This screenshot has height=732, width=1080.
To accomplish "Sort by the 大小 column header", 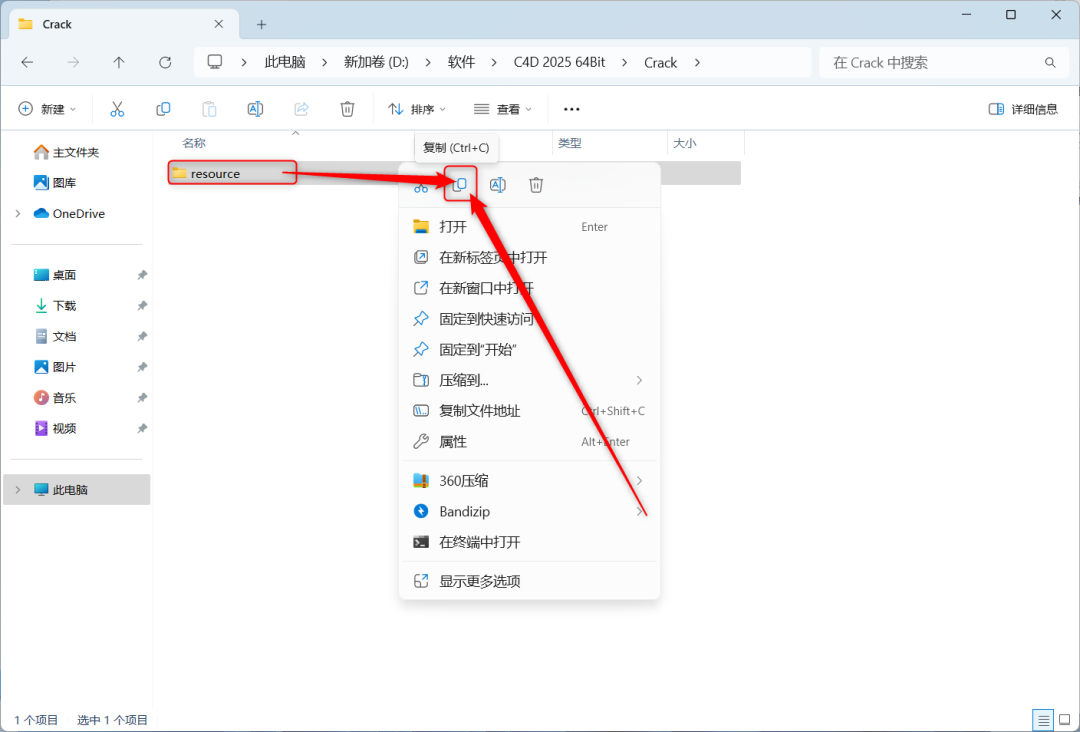I will click(x=685, y=143).
